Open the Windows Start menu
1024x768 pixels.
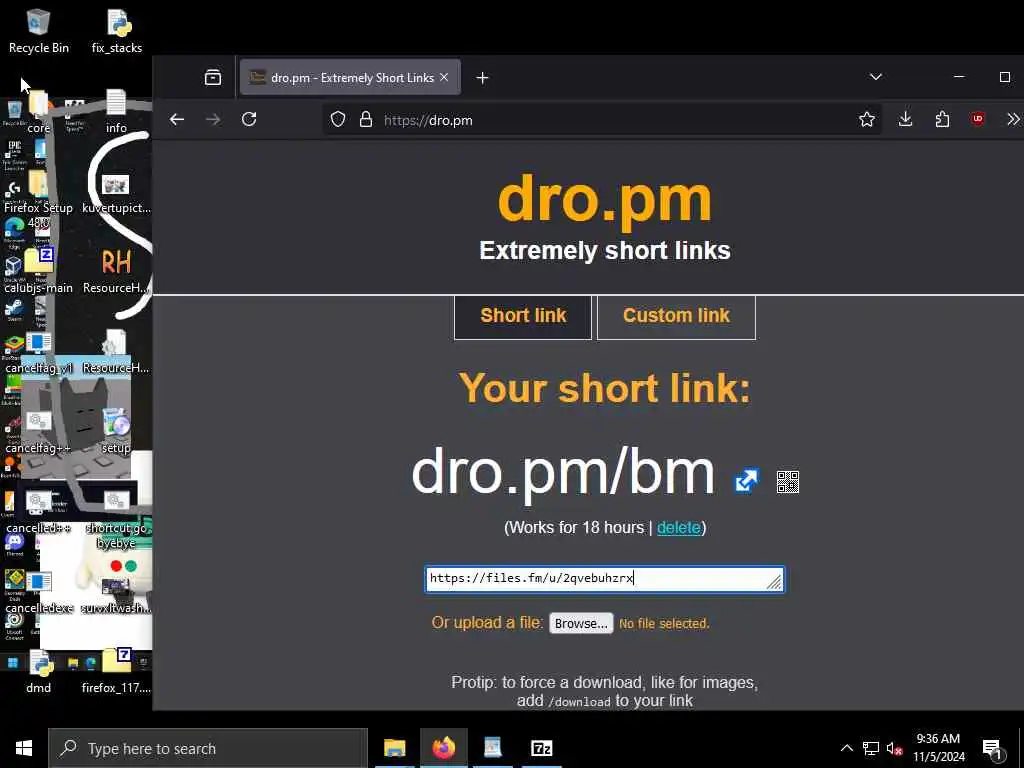[24, 748]
